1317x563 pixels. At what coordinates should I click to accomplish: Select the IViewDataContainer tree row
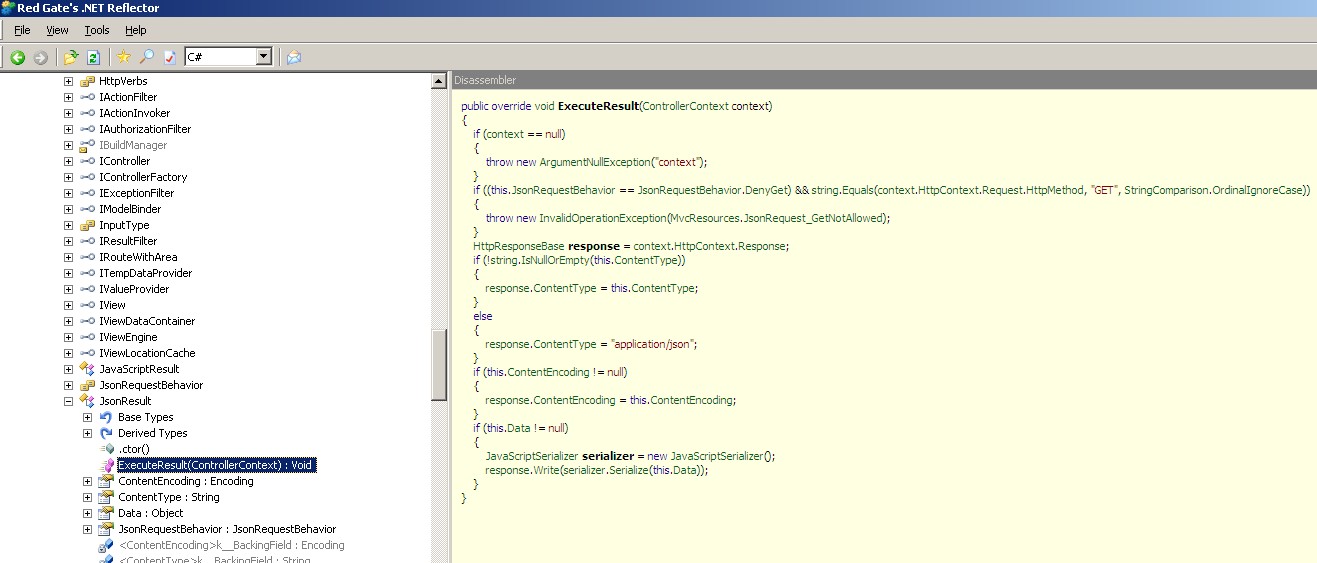[x=147, y=321]
